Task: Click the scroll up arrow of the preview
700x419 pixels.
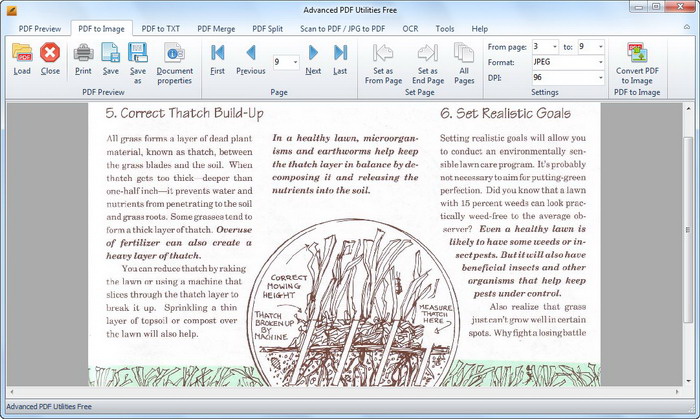Action: [x=688, y=108]
